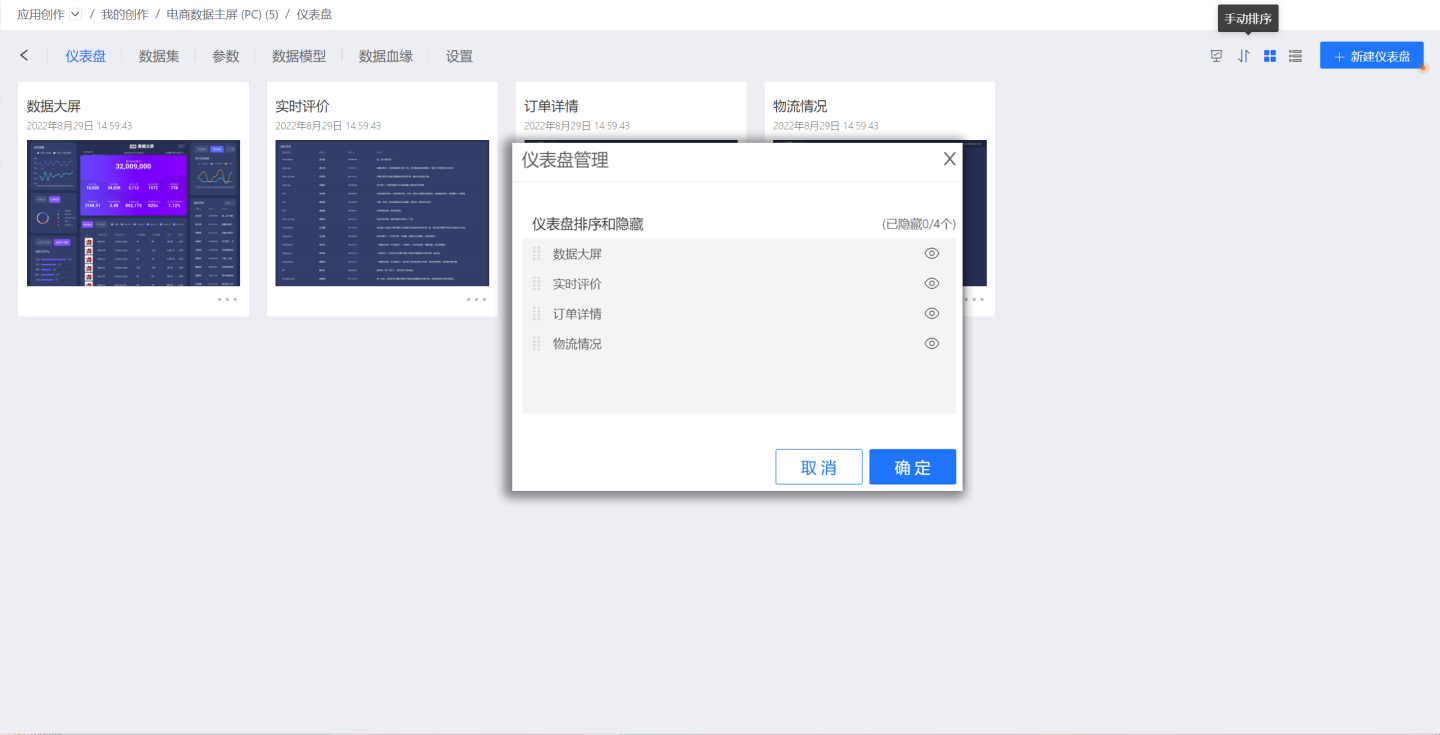Expand the 应用创作 breadcrumb dropdown
This screenshot has height=735, width=1440.
pyautogui.click(x=75, y=14)
